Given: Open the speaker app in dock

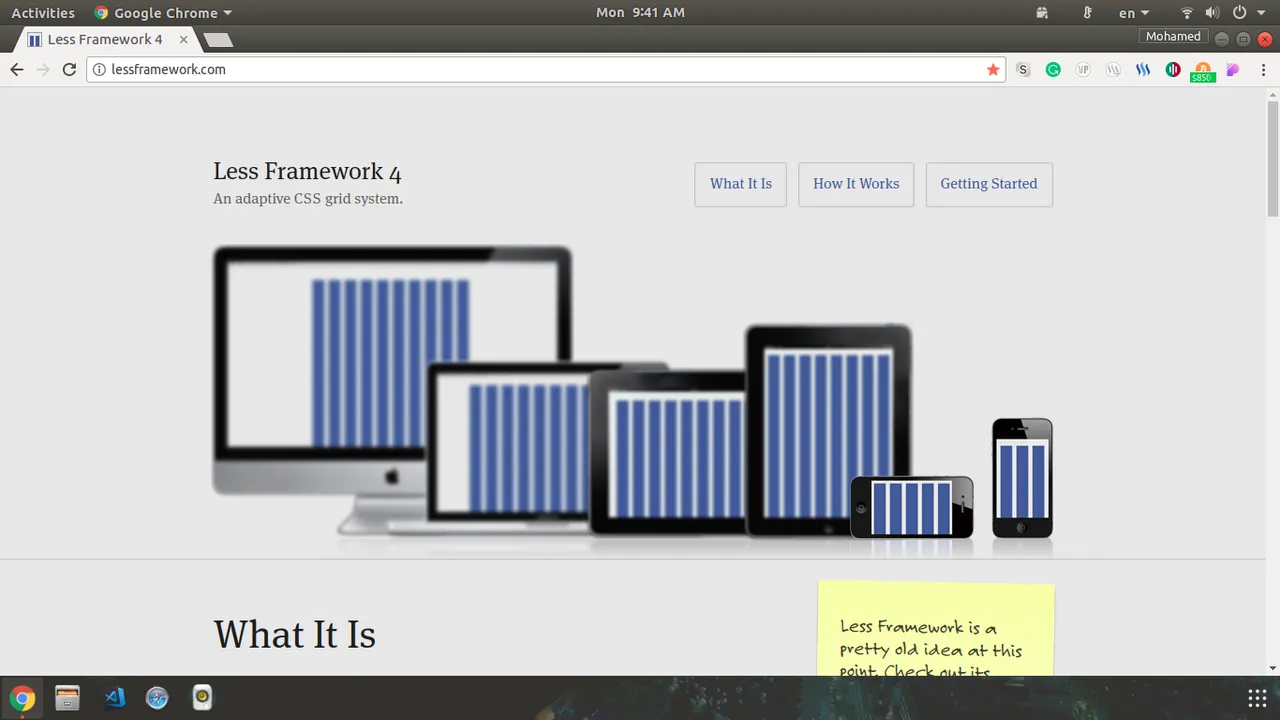Looking at the screenshot, I should (x=202, y=698).
